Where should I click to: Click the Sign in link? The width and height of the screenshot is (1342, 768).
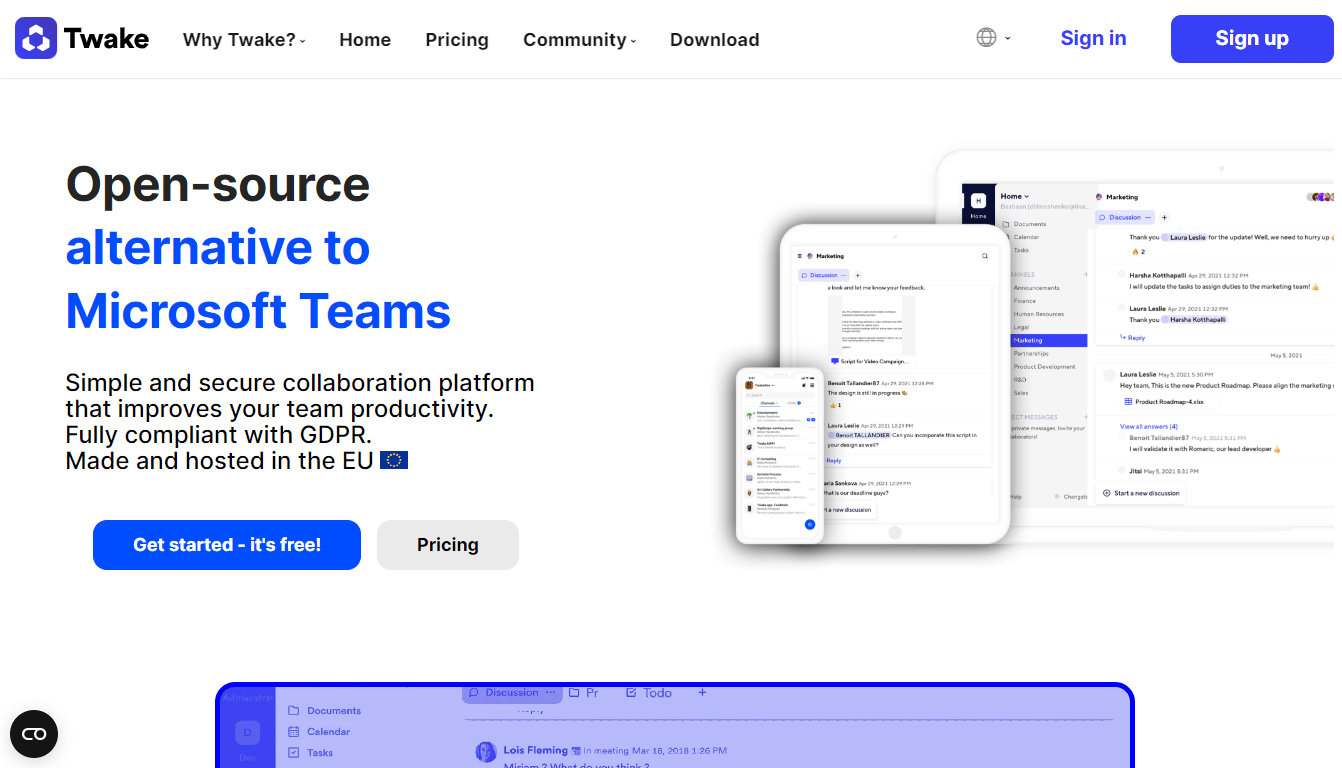coord(1093,38)
